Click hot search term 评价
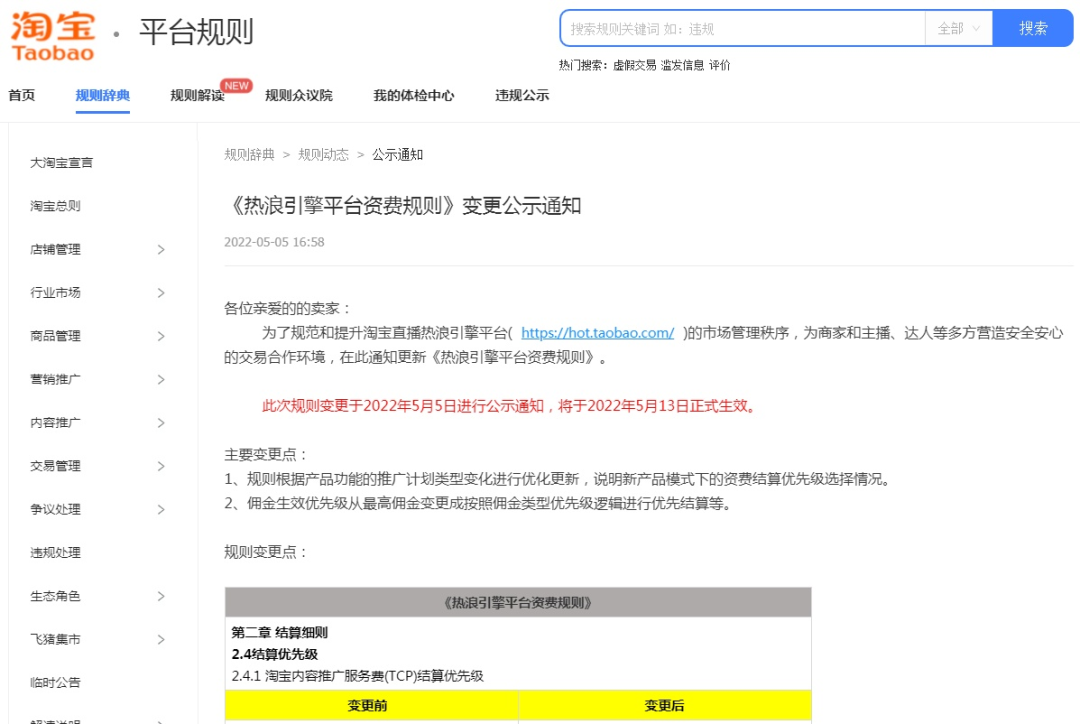 point(719,65)
